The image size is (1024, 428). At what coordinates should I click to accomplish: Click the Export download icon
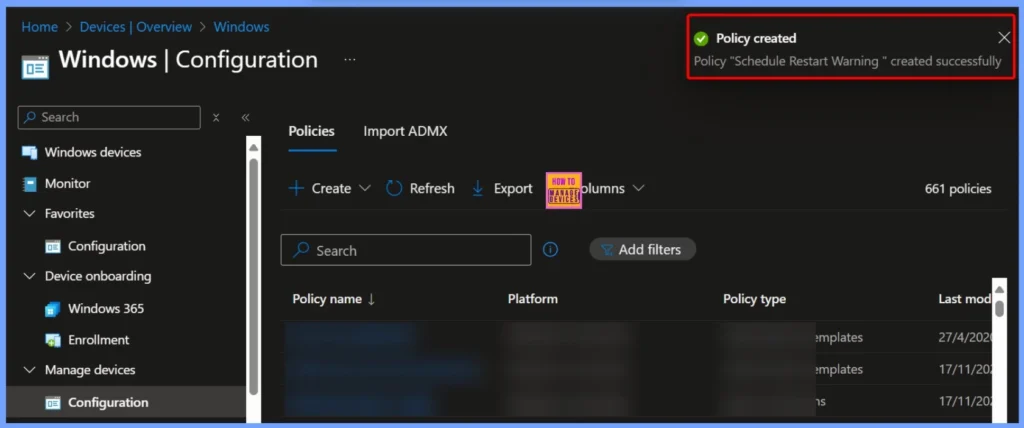coord(478,188)
